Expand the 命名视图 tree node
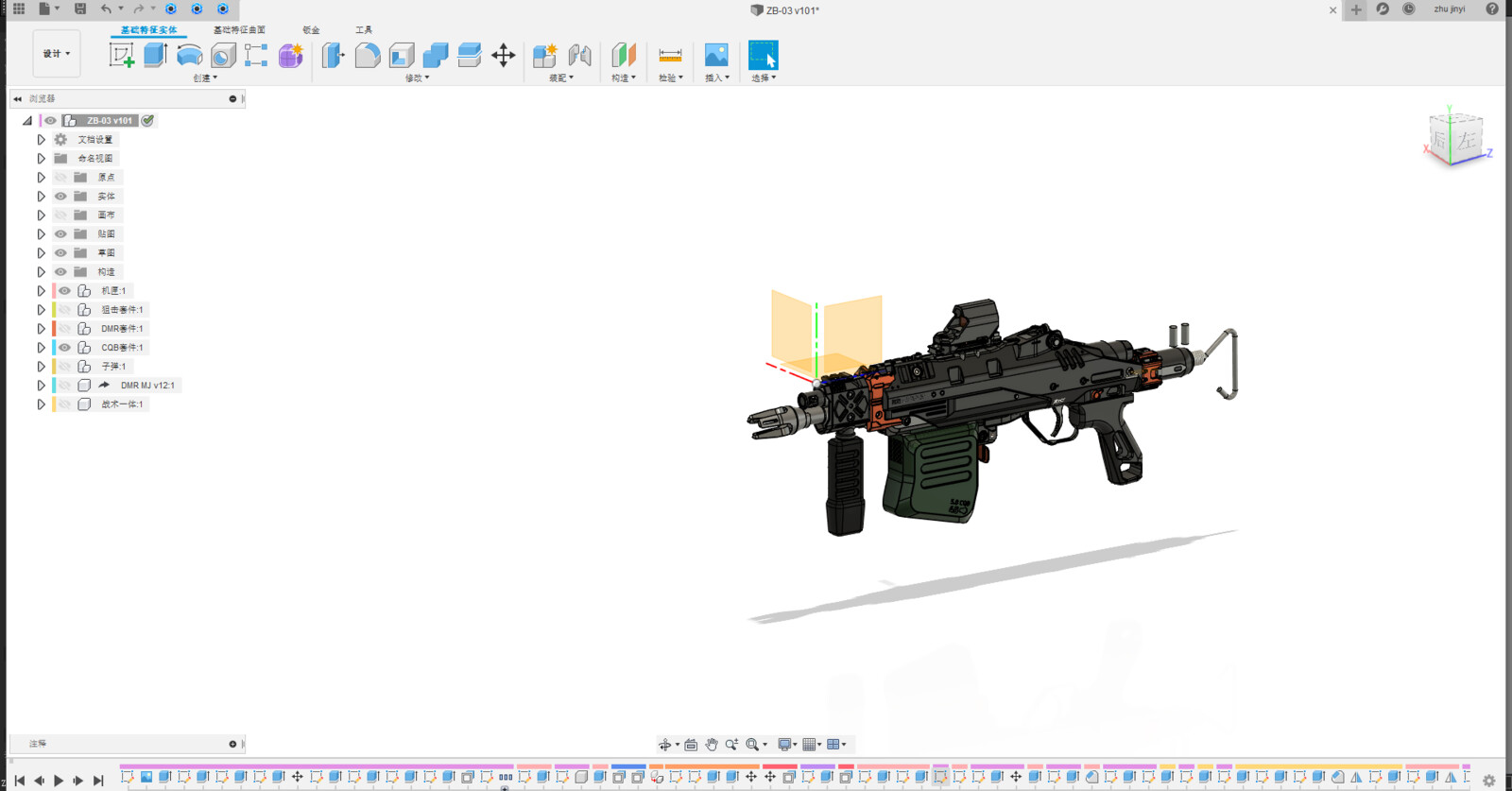 pos(41,159)
